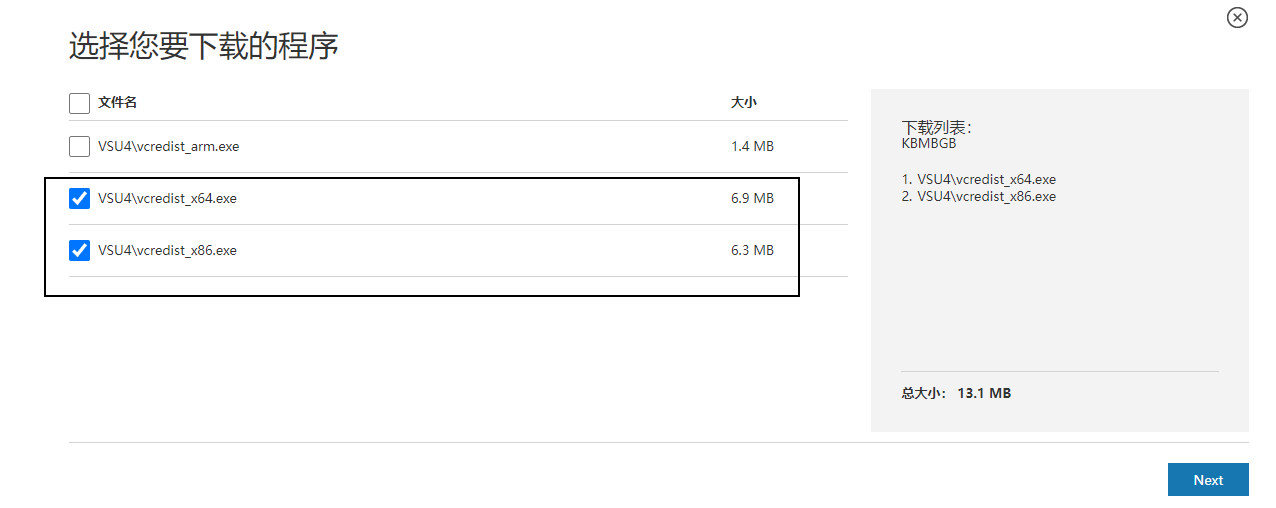Click the 选择您要下载的程序 title
This screenshot has width=1276, height=508.
(203, 46)
